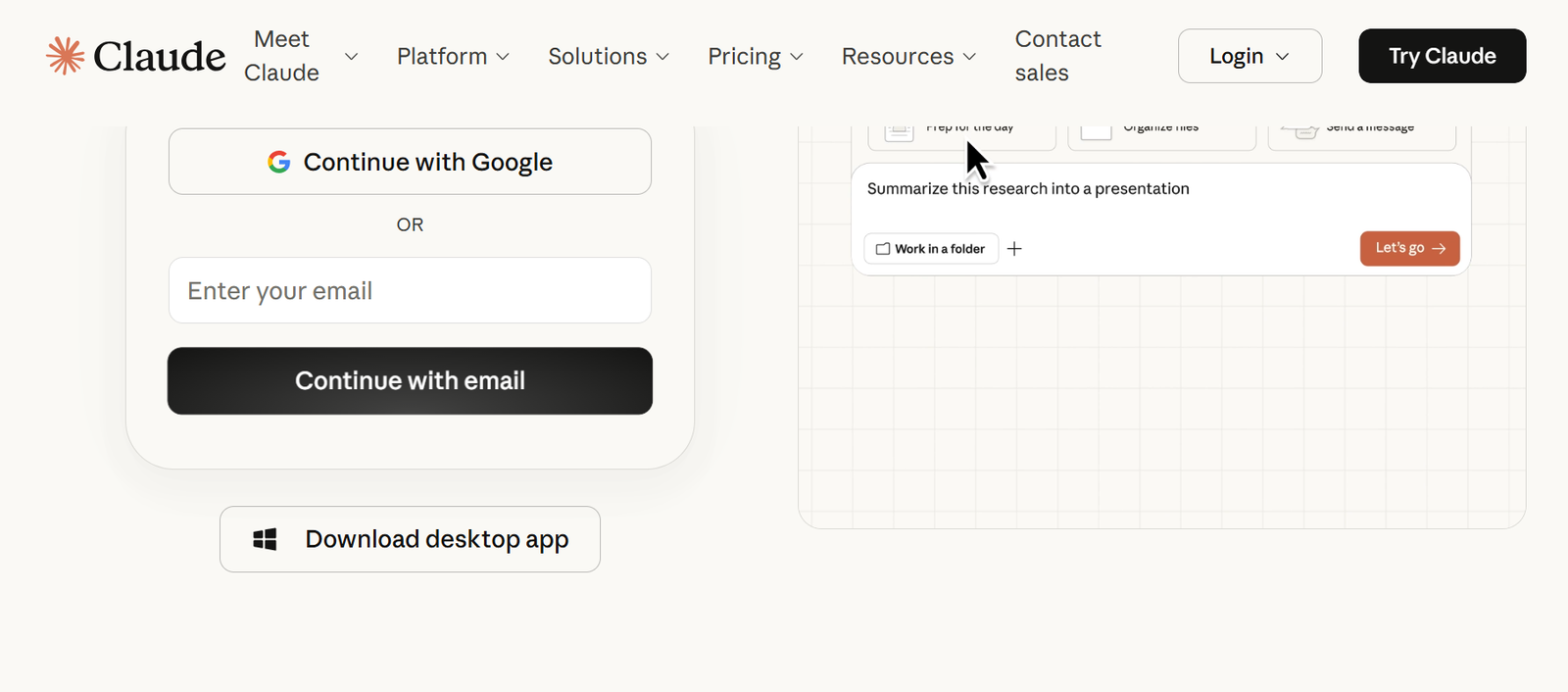Open the Platform dropdown menu
The image size is (1568, 692).
pos(453,56)
